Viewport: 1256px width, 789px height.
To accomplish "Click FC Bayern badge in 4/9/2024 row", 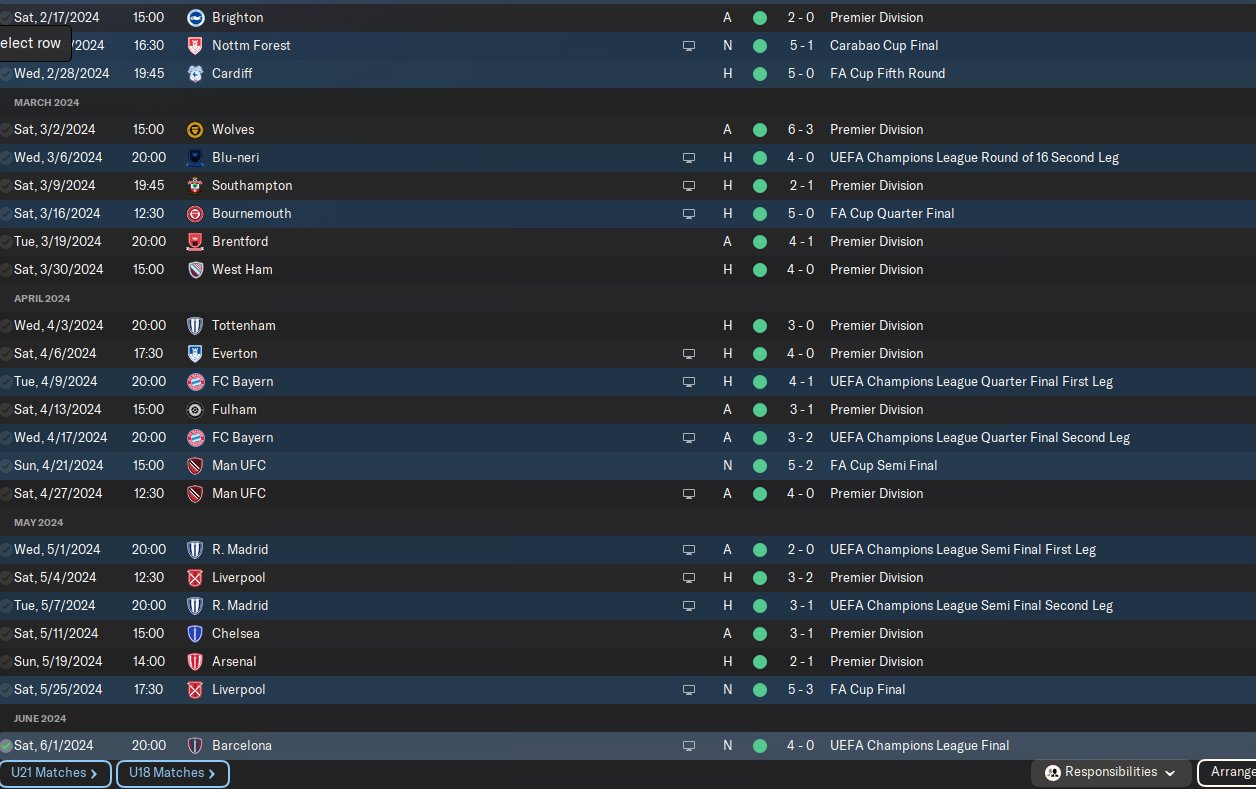I will (195, 381).
